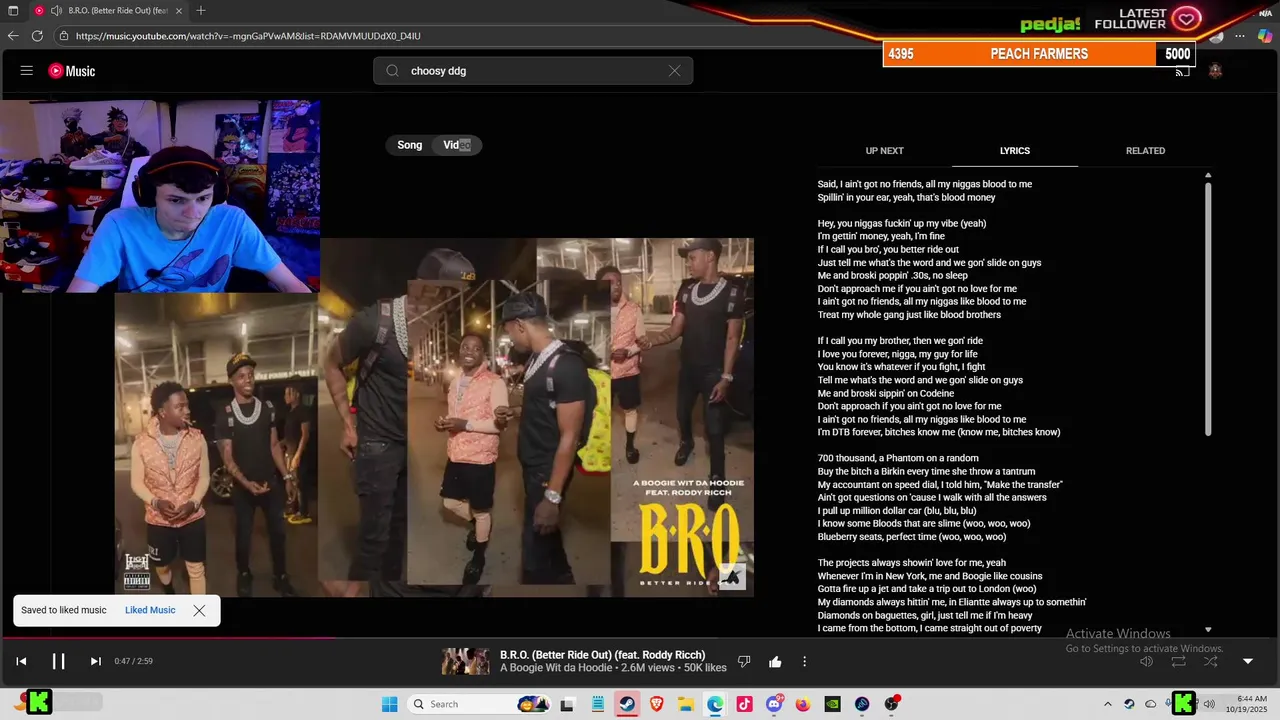Screen dimensions: 1280x720
Task: Toggle the thumbs up like button
Action: tap(775, 661)
